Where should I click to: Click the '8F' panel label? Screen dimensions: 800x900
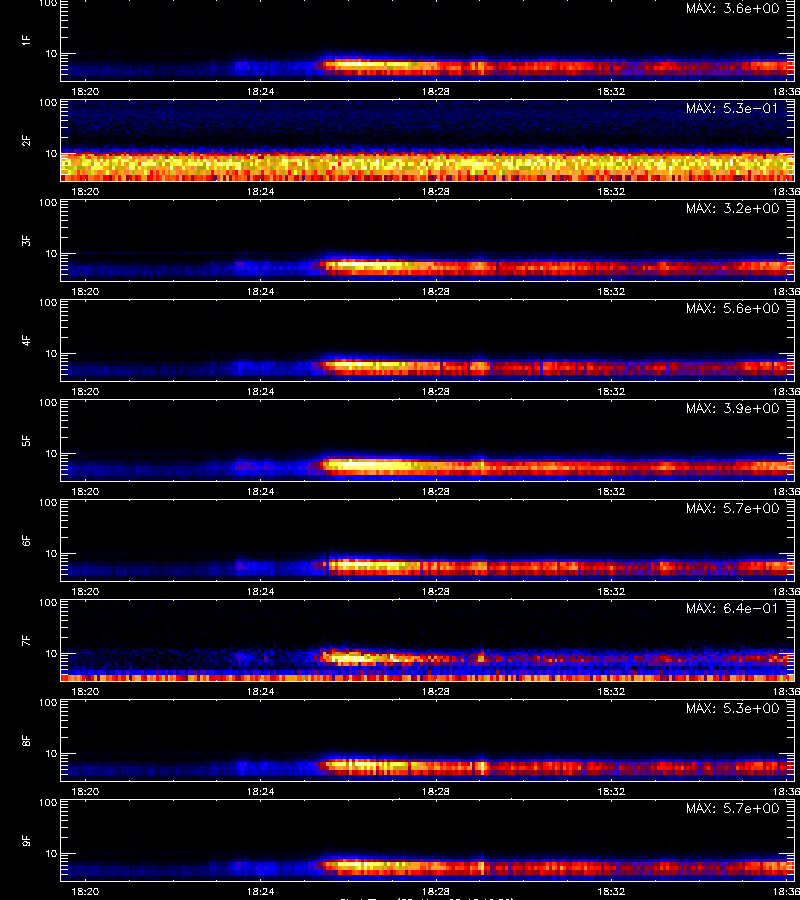pyautogui.click(x=26, y=740)
